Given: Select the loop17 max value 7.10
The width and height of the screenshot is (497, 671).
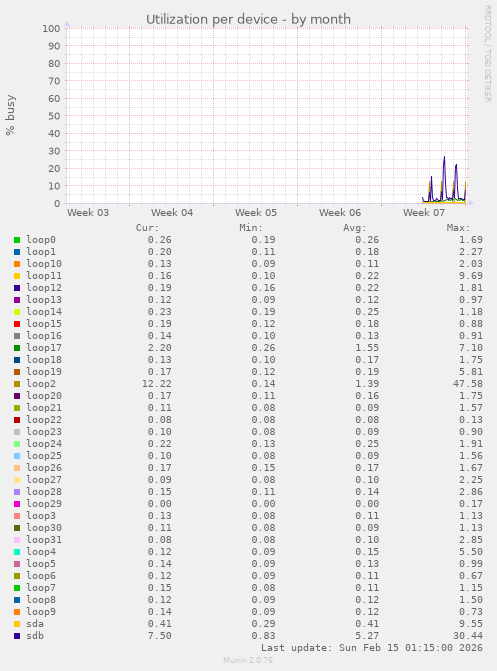Looking at the screenshot, I should (x=471, y=348).
